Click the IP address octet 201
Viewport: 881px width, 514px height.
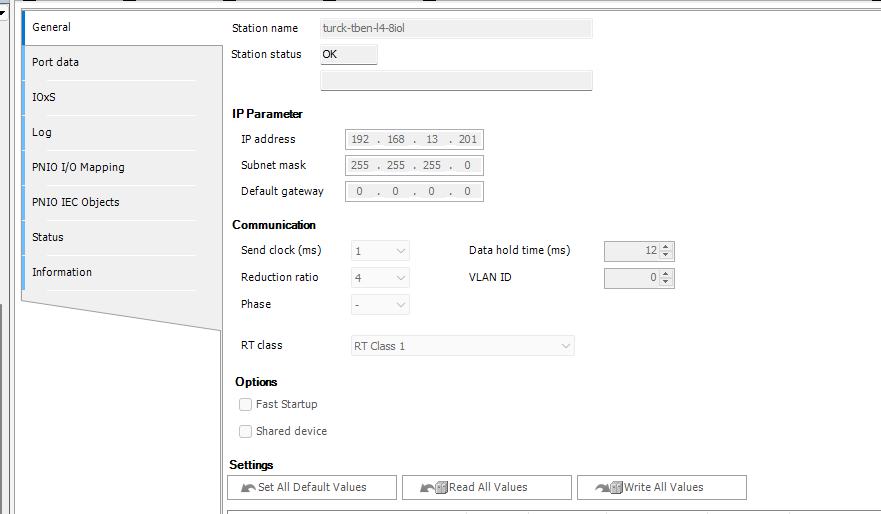point(467,139)
